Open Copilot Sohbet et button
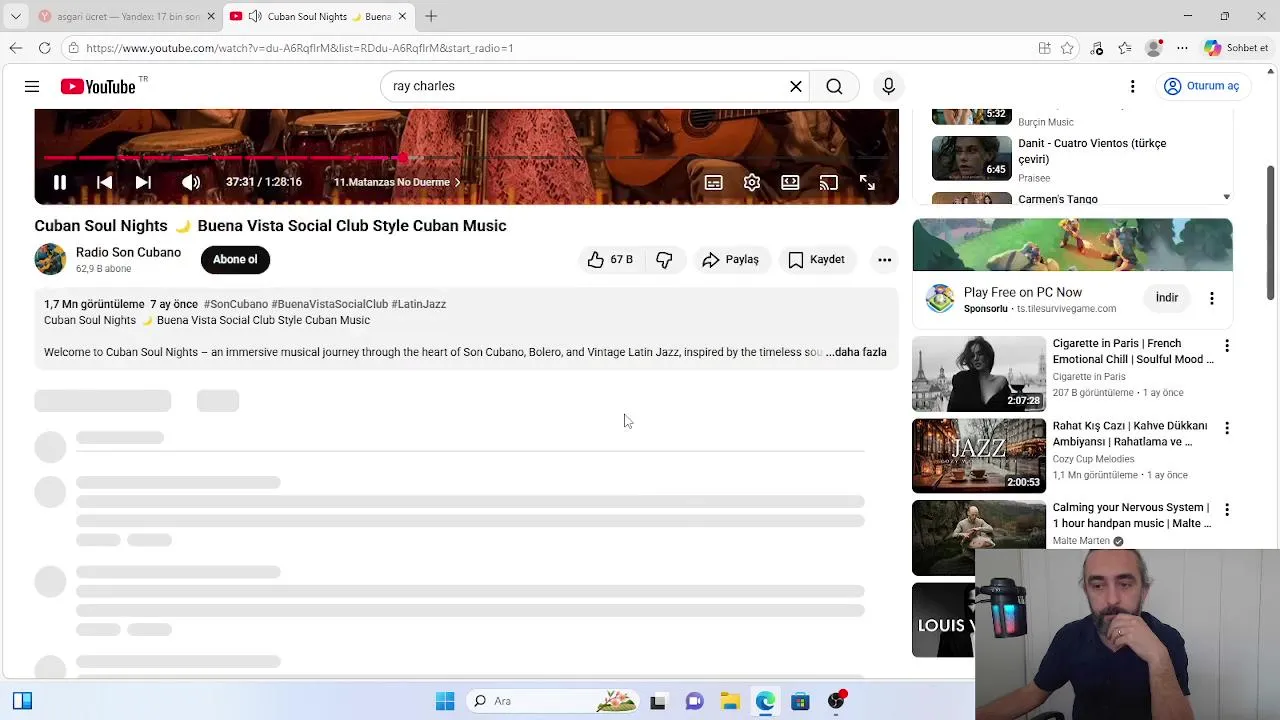Screen dimensions: 1280x720 pos(1236,48)
